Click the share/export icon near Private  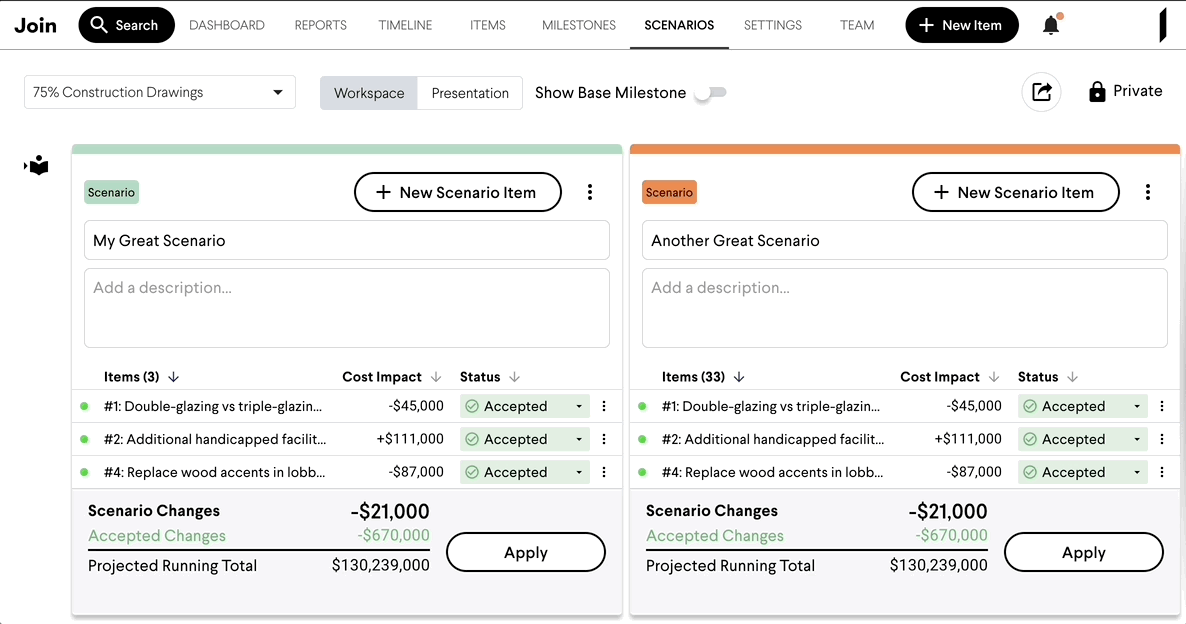[1041, 91]
